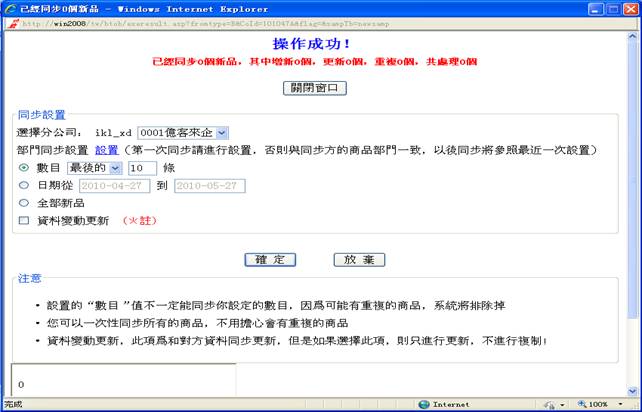Click the end date field 2010-05-27
This screenshot has width=642, height=412.
click(x=209, y=185)
